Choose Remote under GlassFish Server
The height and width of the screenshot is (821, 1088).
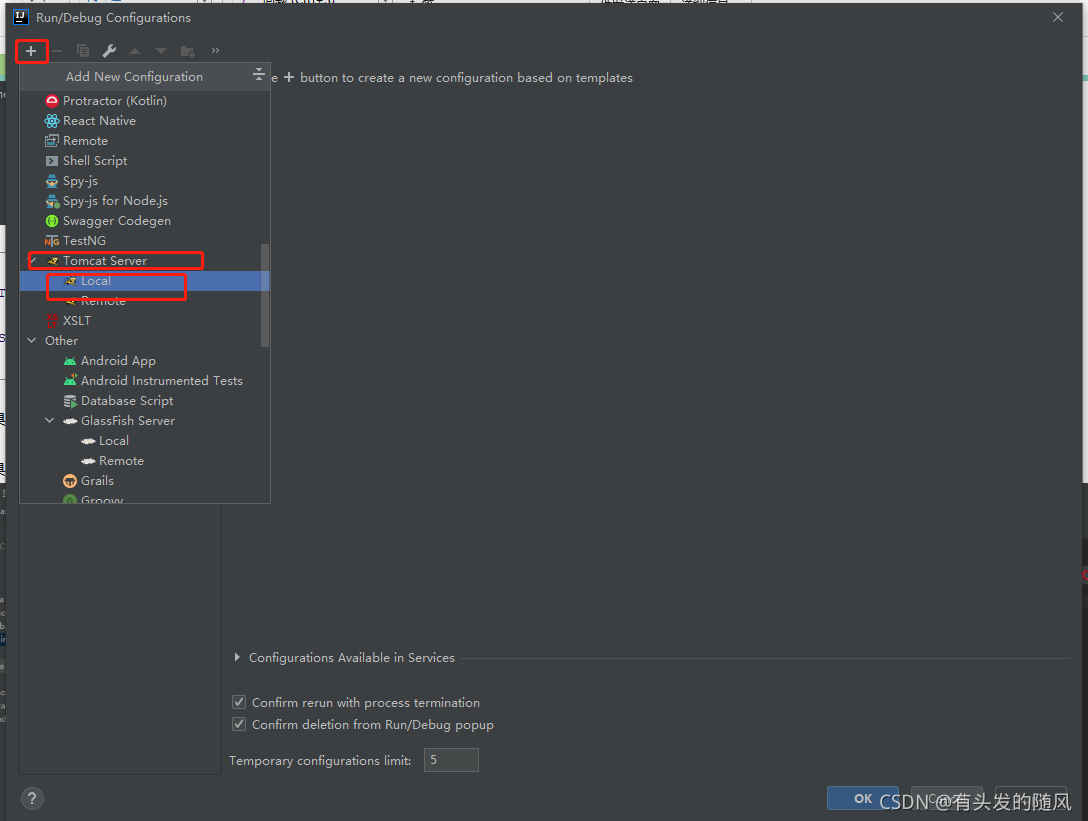tap(144, 461)
